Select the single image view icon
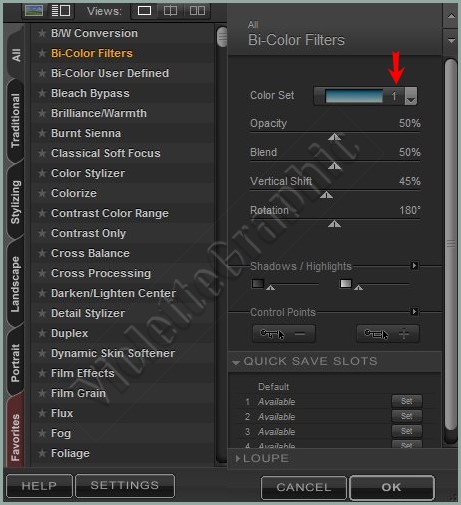461x505 pixels. [x=144, y=11]
